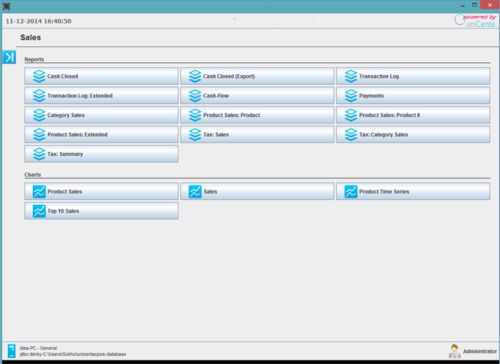Expand the side menu arrow icon
Viewport: 500px width, 364px height.
(x=9, y=57)
